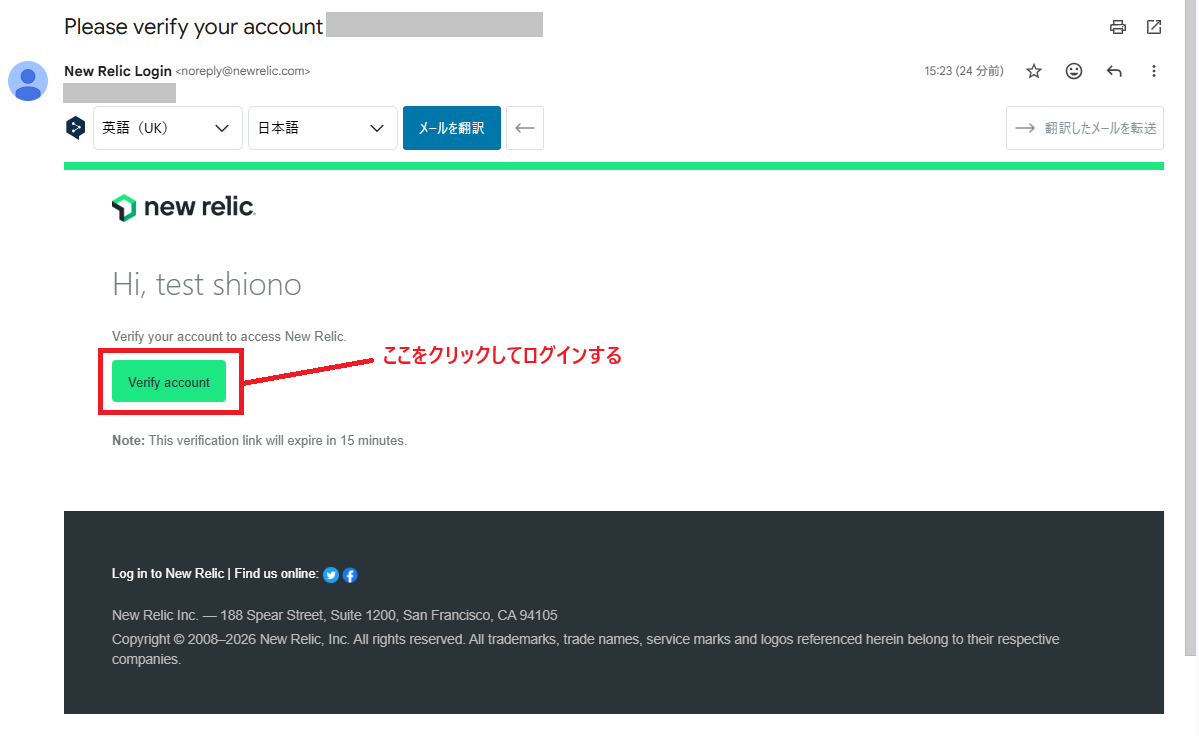Click the green Verify account button
Image resolution: width=1199 pixels, height=736 pixels.
coord(169,381)
